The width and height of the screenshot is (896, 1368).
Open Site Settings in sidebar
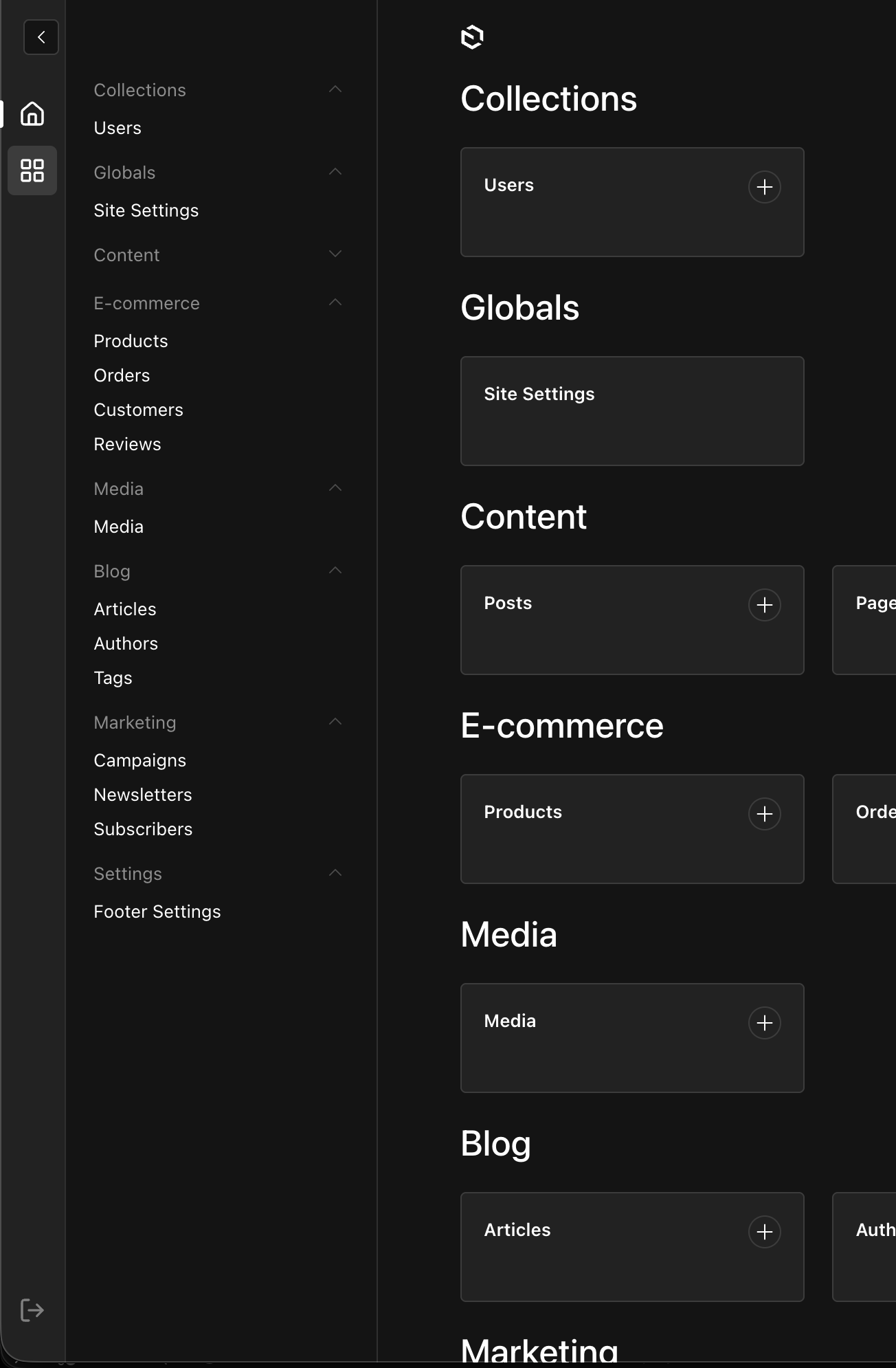[146, 210]
